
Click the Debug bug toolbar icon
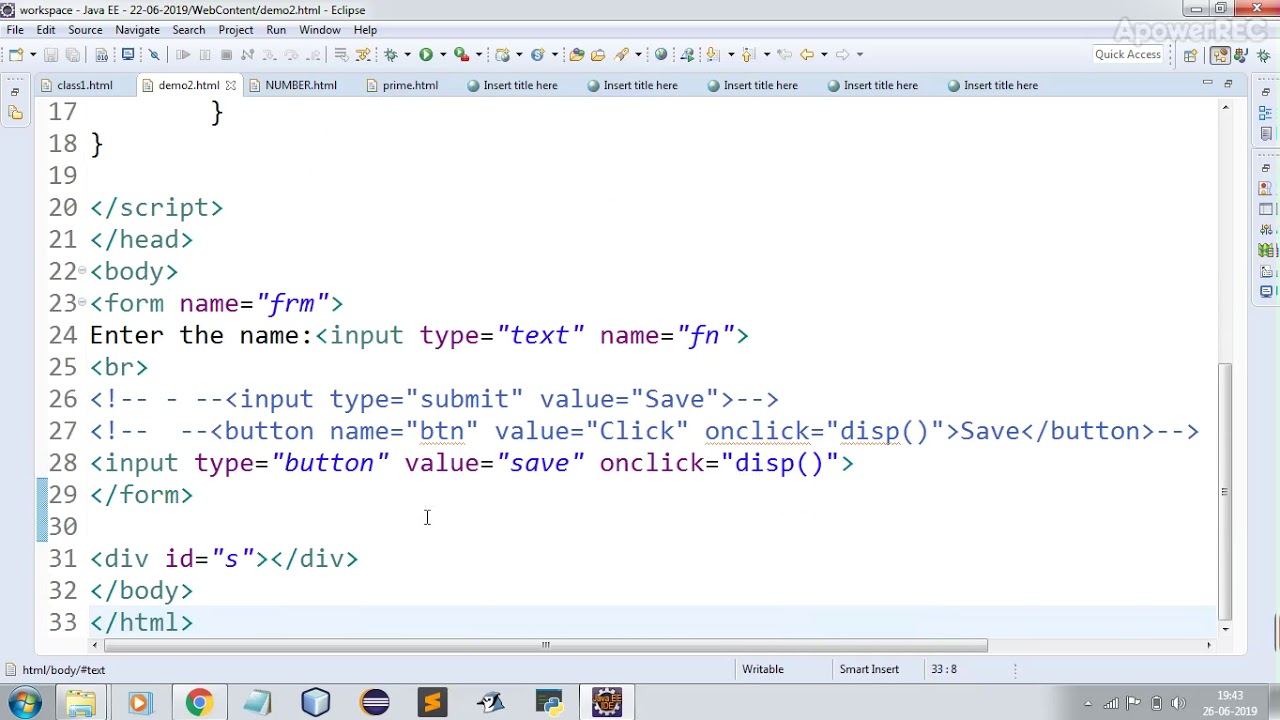[x=391, y=54]
